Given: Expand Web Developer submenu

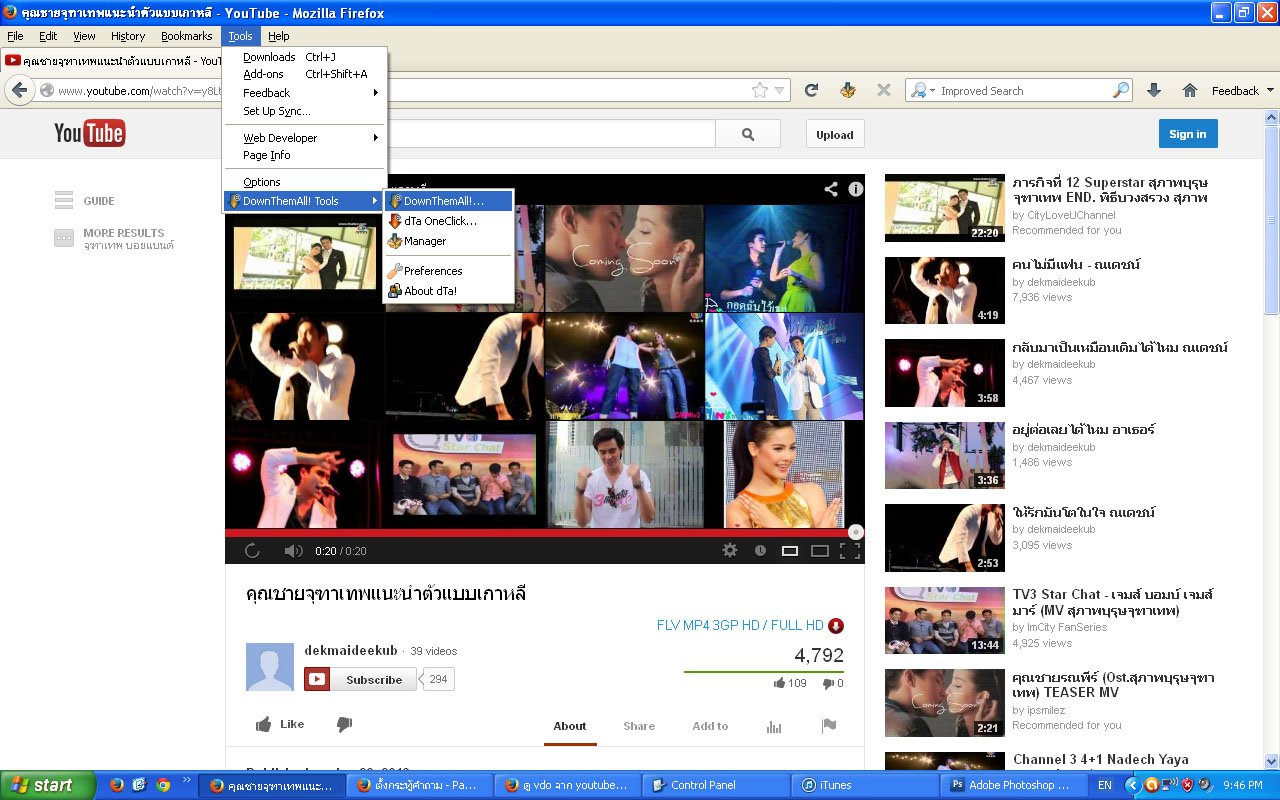Looking at the screenshot, I should click(x=304, y=138).
